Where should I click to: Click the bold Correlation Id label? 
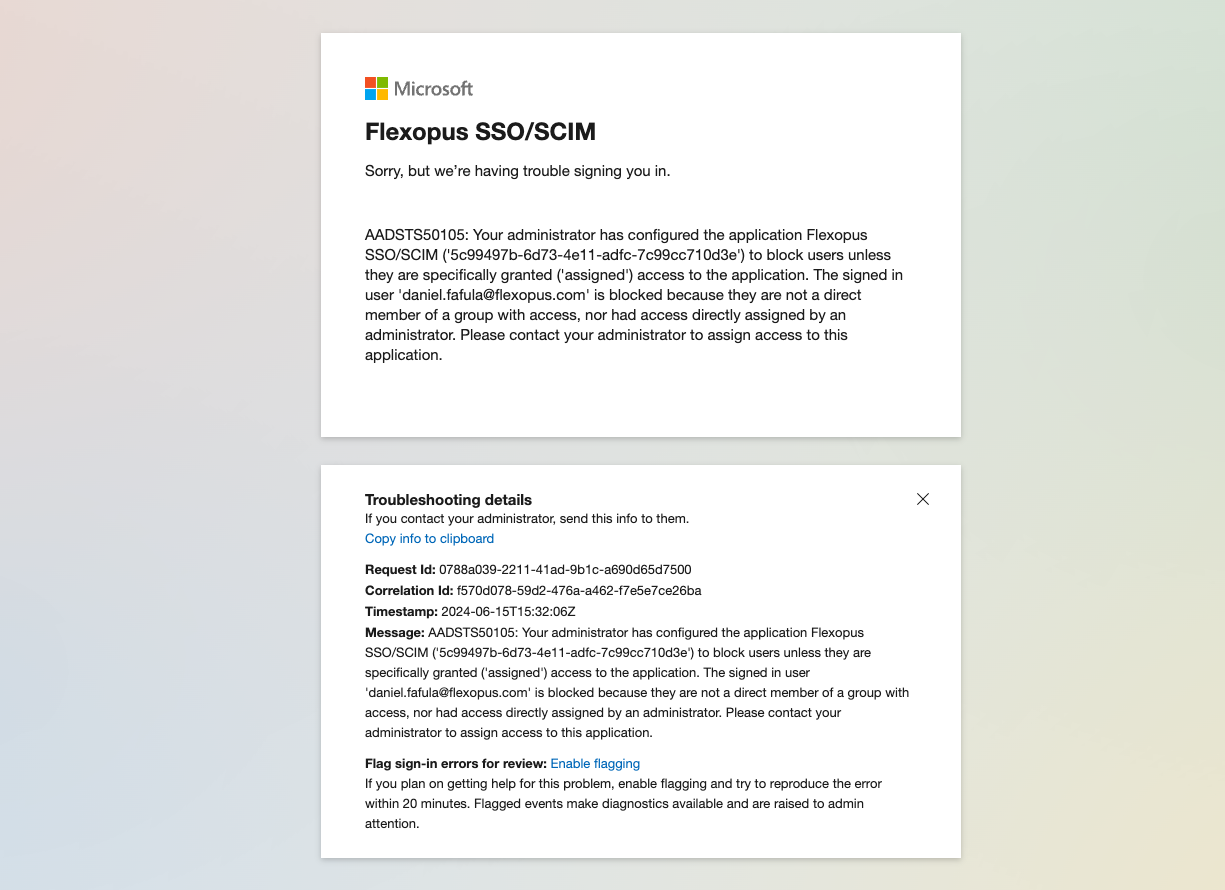409,591
